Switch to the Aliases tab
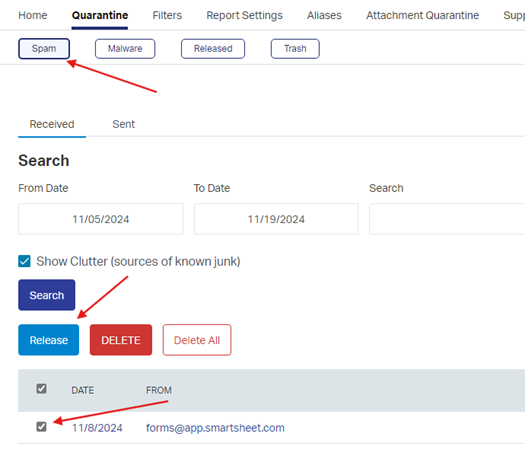This screenshot has height=459, width=525. point(324,15)
